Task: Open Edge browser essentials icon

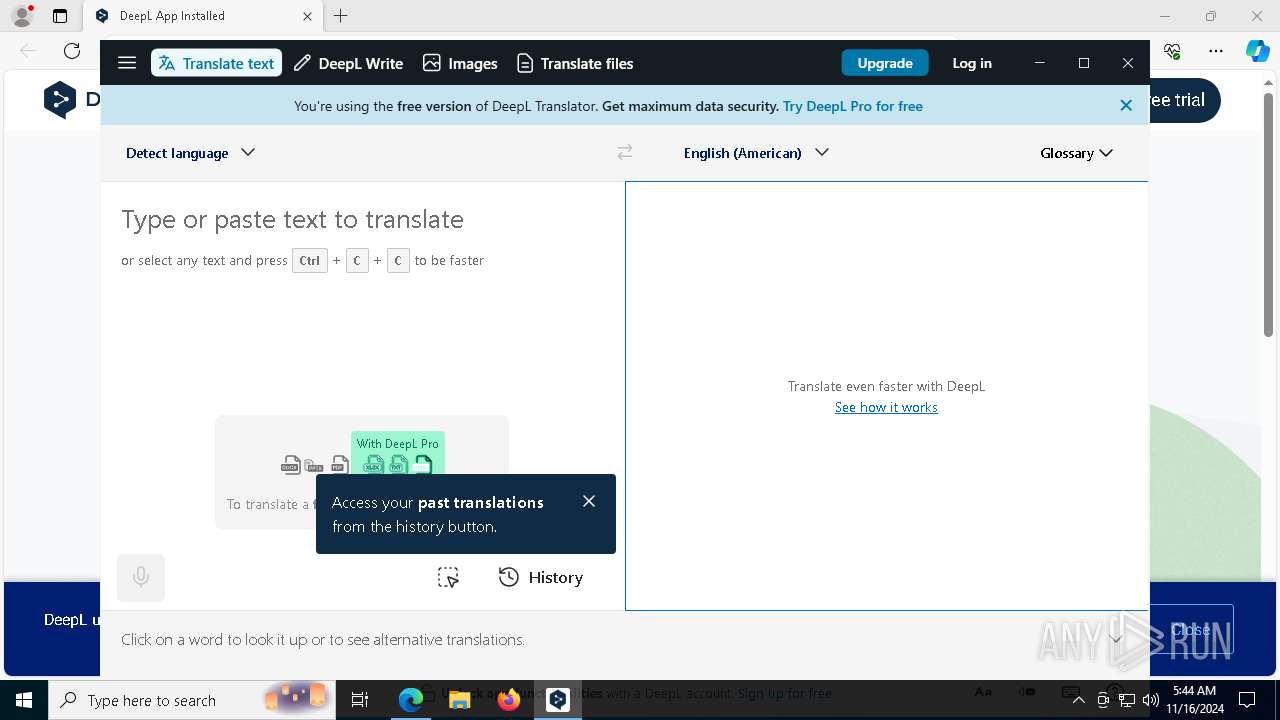Action: click(1173, 50)
